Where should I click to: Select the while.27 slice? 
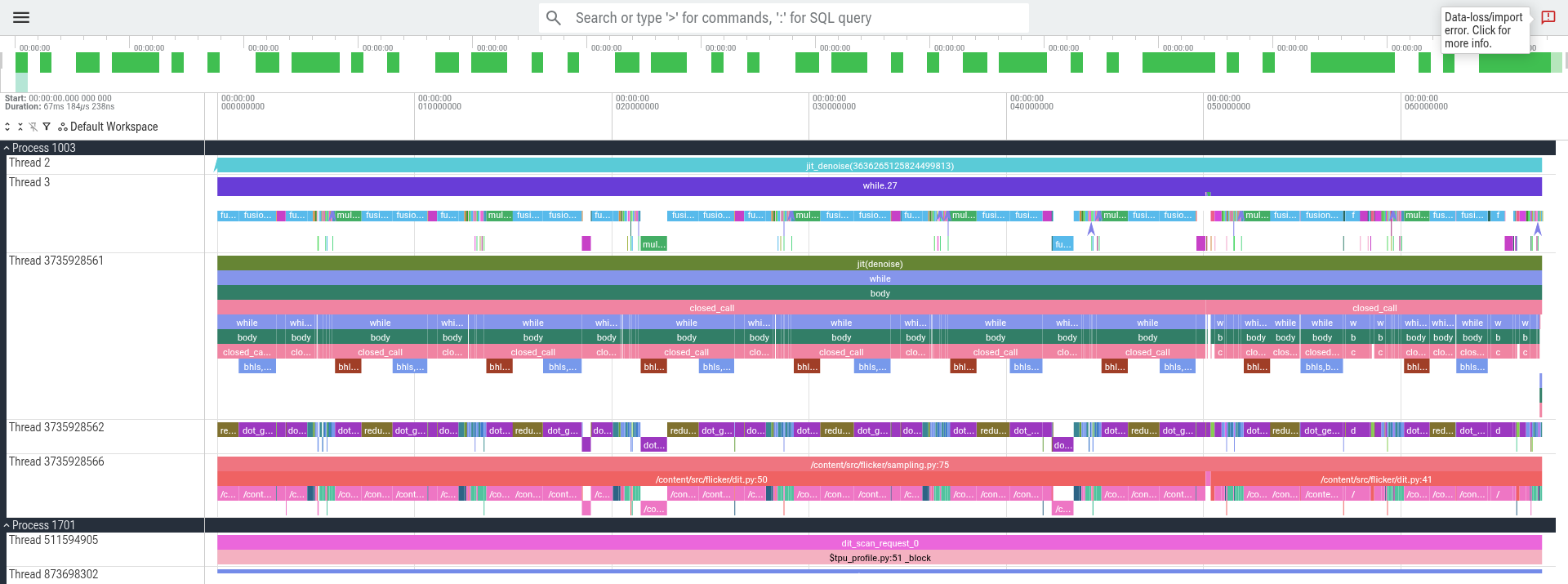[x=880, y=185]
